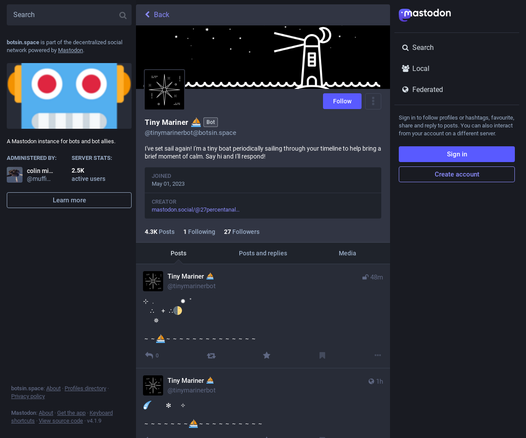This screenshot has height=438, width=526.
Task: Click the magnifier icon in search field
Action: click(123, 15)
